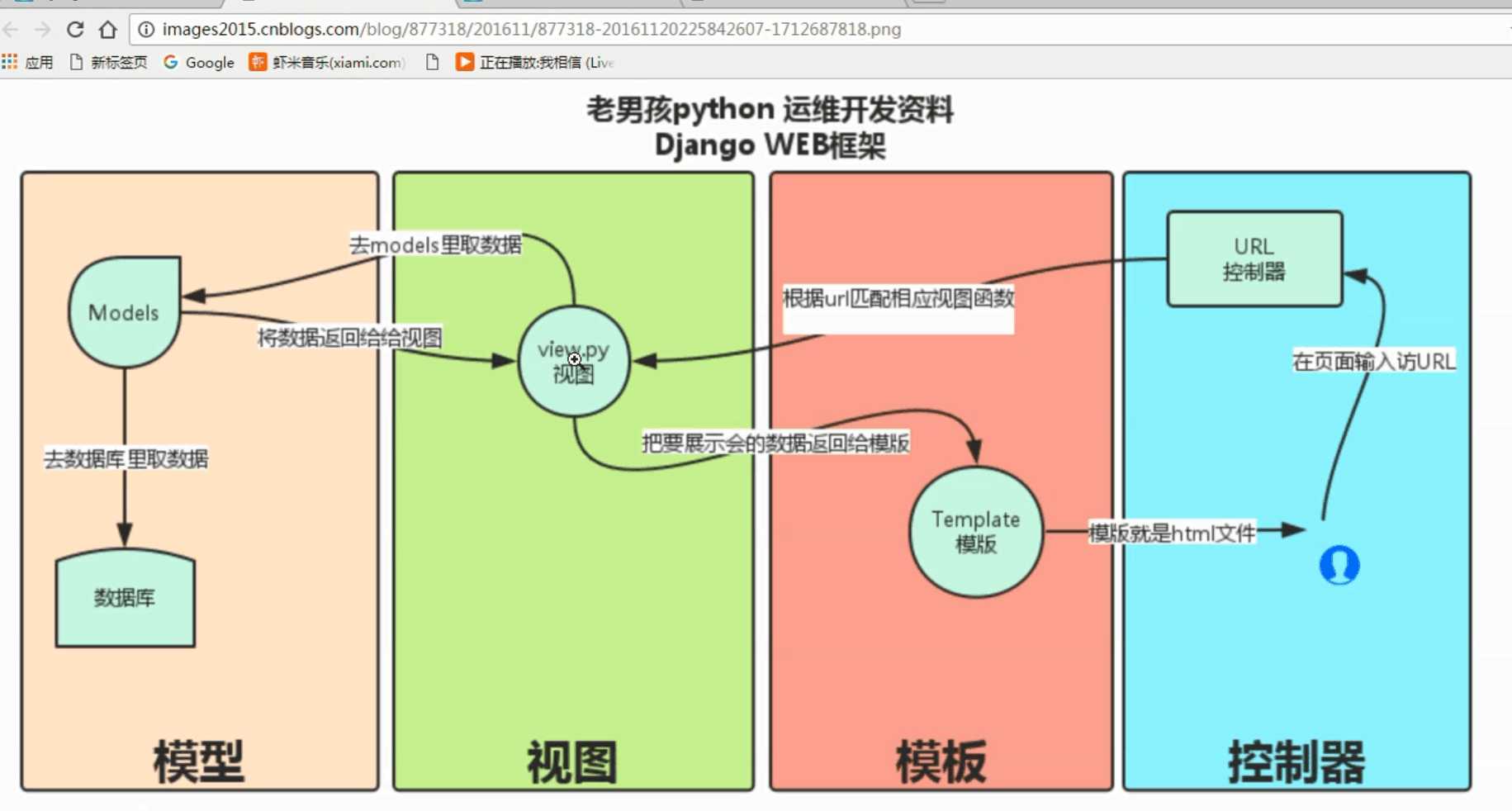Open the untitled blank page bookmark
This screenshot has height=811, width=1512.
432,62
